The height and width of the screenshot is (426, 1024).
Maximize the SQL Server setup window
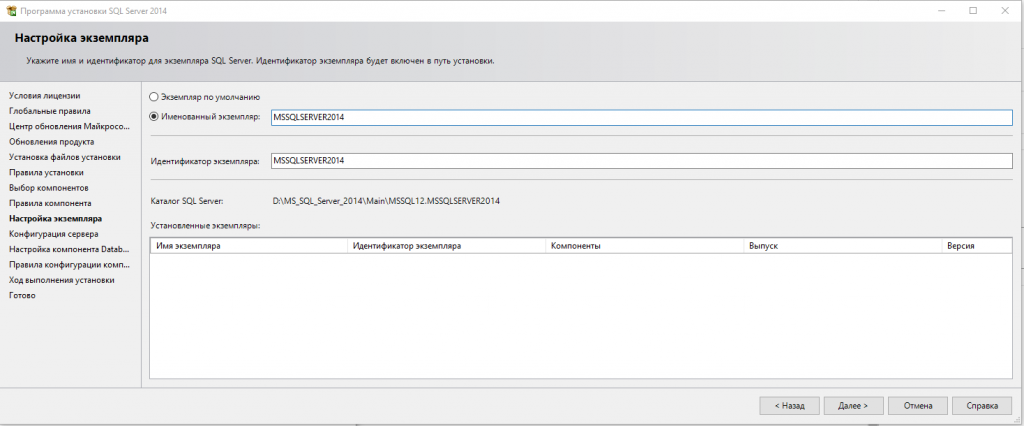click(x=973, y=10)
